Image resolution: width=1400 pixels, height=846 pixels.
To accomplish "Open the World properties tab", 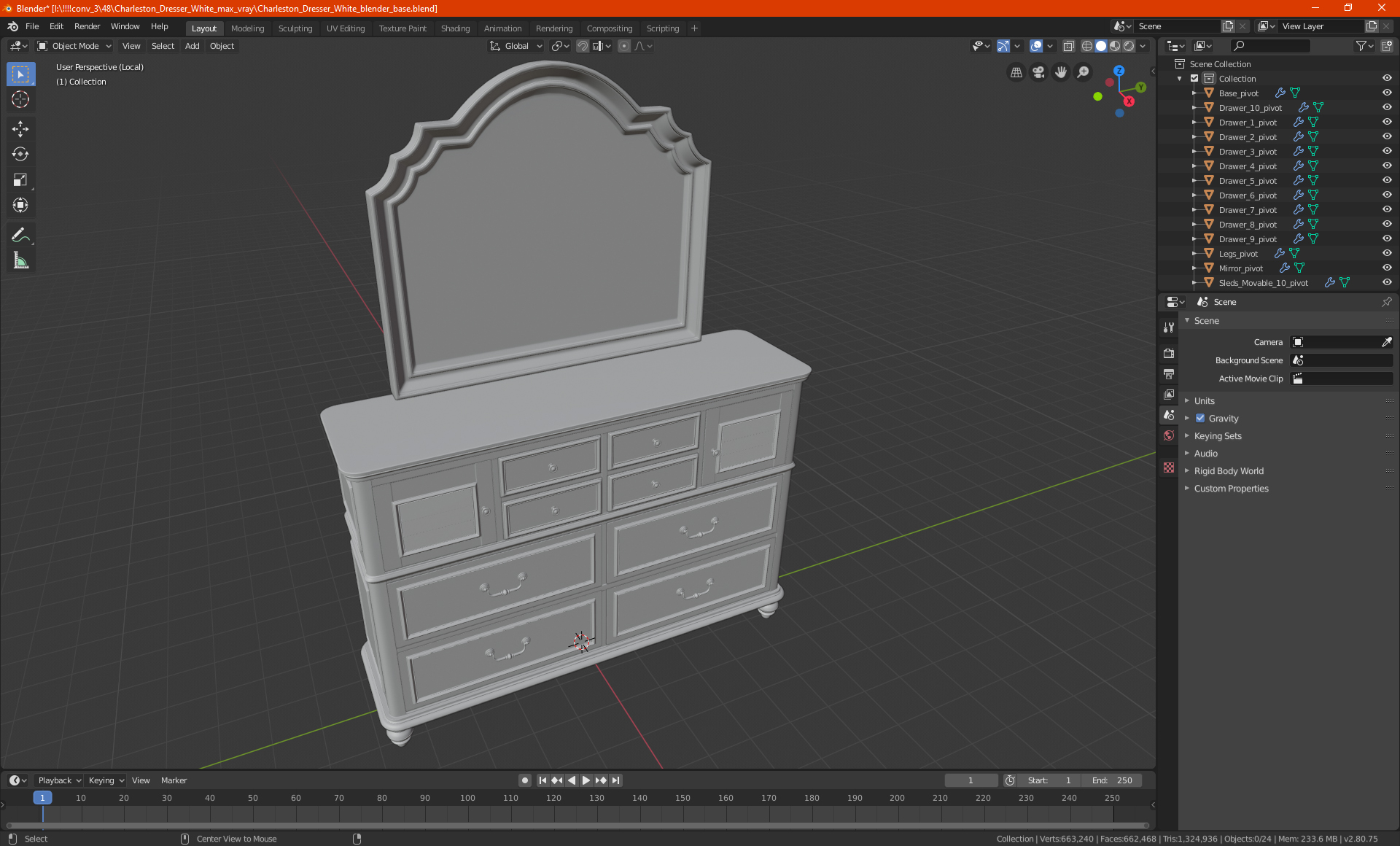I will 1169,435.
